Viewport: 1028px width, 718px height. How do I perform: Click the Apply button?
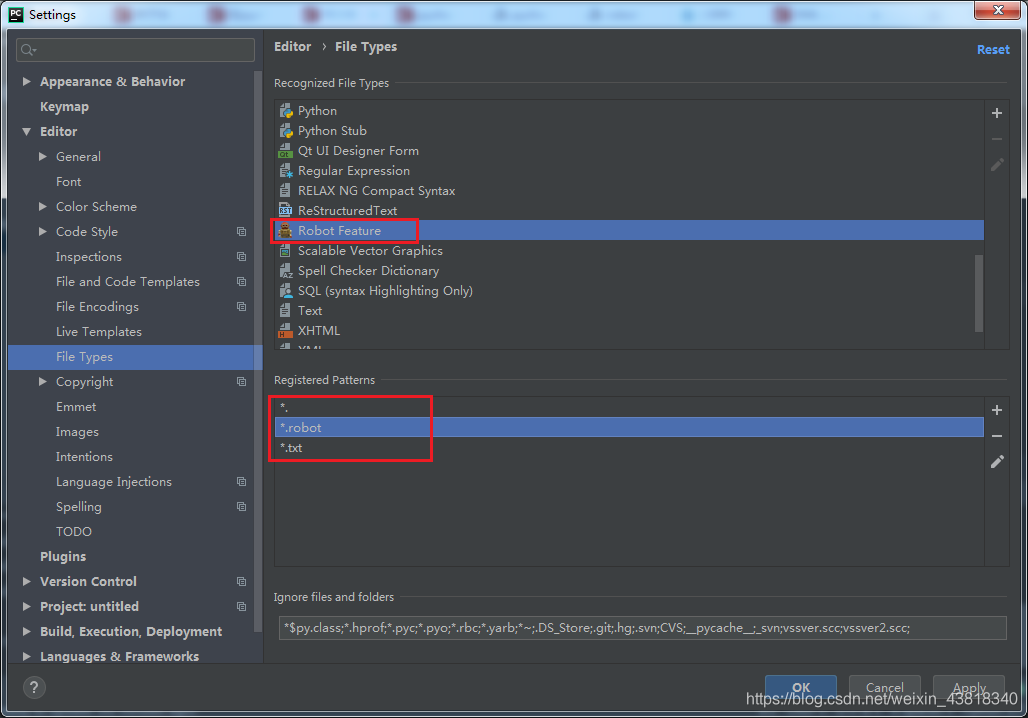[x=969, y=687]
